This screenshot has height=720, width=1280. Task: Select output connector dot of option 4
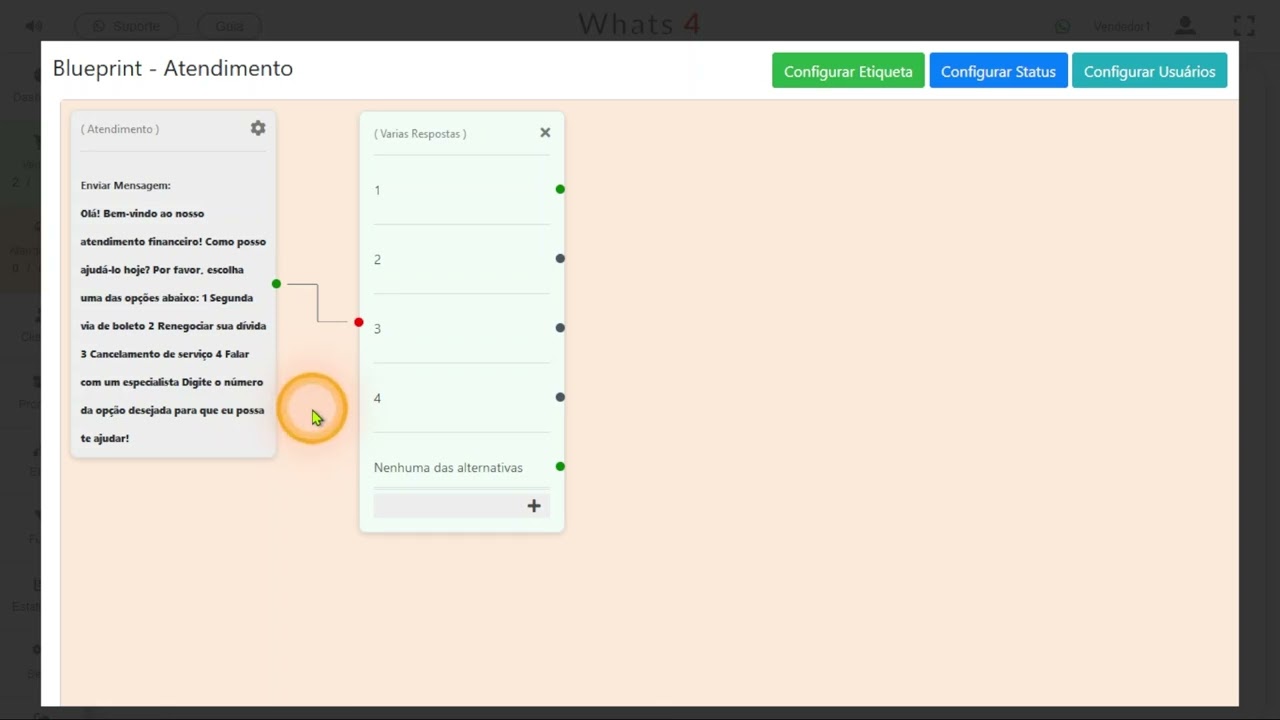point(560,397)
